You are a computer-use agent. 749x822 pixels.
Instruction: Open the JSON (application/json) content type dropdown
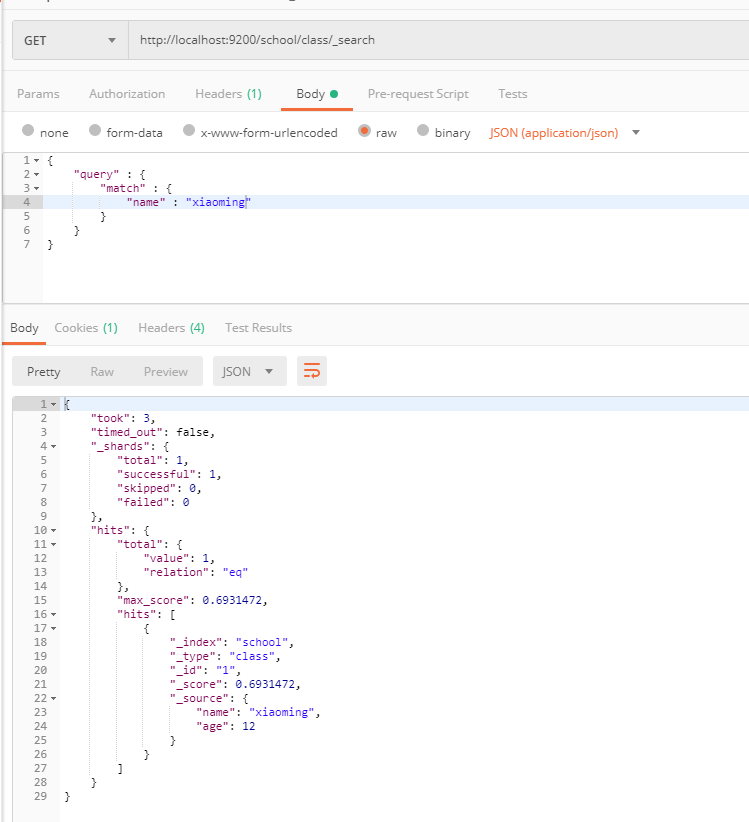(565, 133)
